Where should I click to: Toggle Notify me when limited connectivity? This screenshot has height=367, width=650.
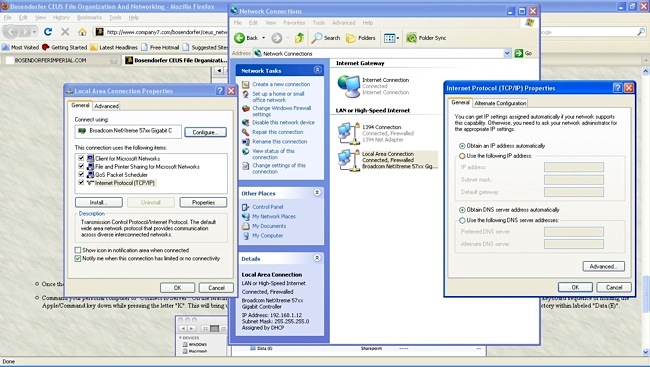(78, 258)
